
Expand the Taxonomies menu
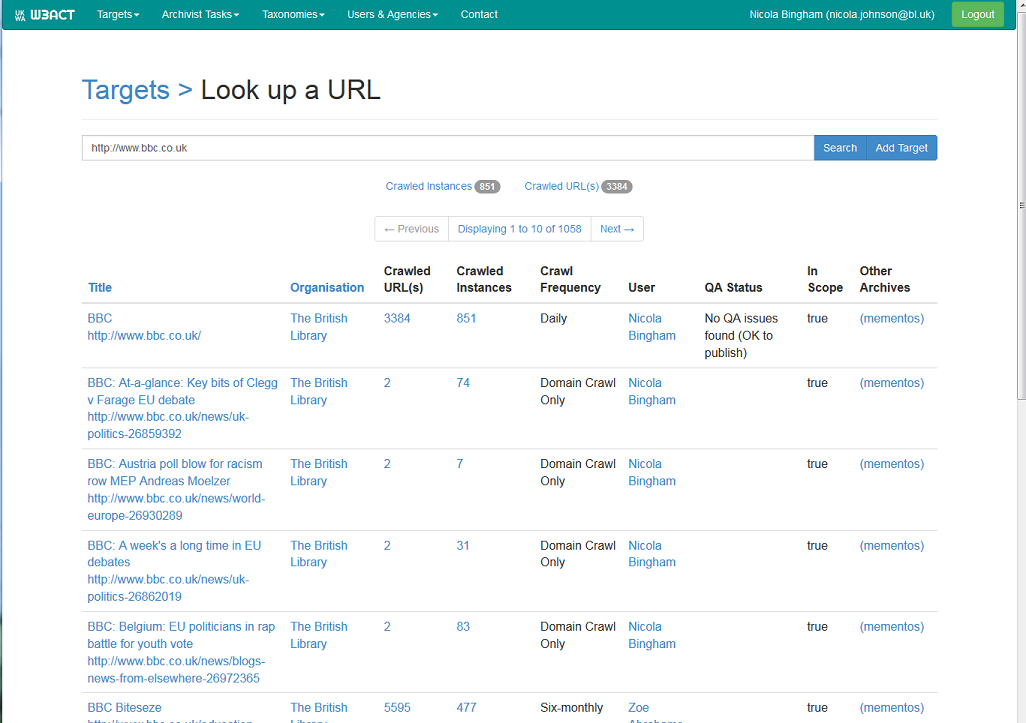(293, 14)
